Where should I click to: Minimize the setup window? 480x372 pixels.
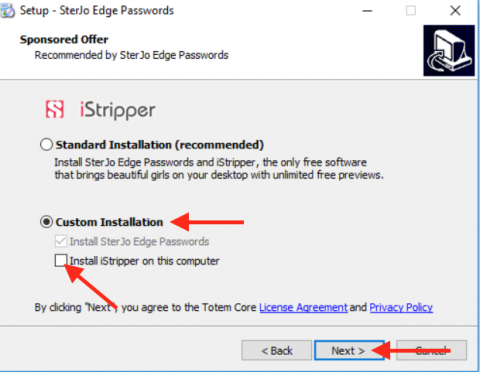coord(367,11)
